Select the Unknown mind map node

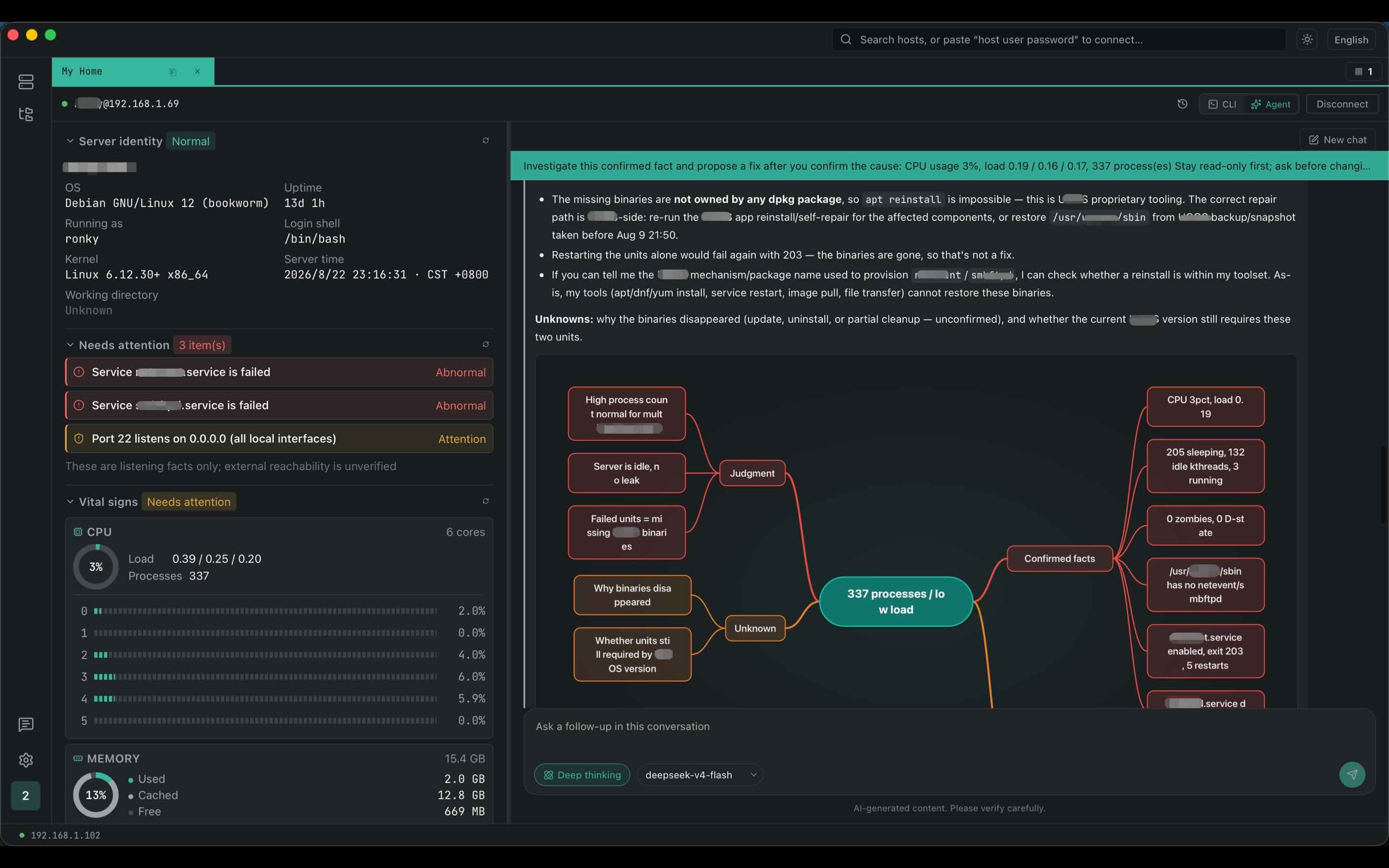(755, 628)
